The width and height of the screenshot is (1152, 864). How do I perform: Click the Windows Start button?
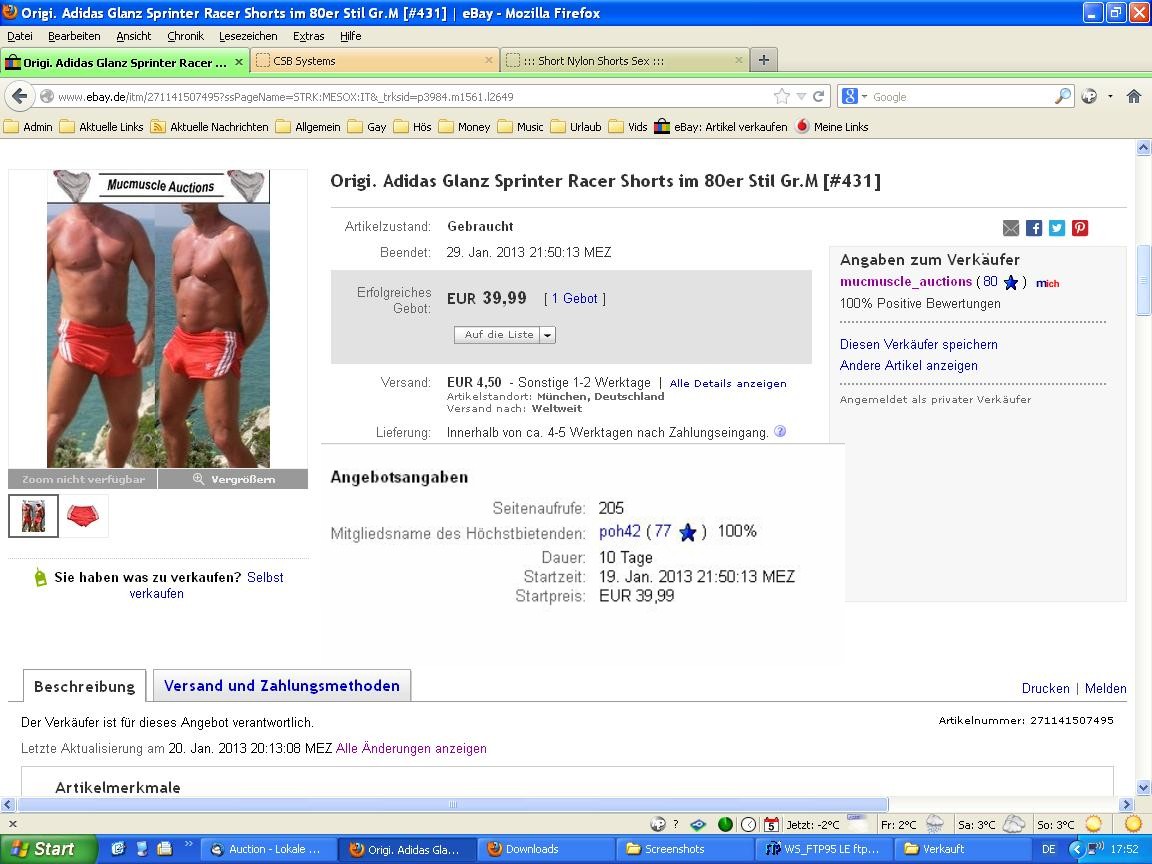click(48, 849)
